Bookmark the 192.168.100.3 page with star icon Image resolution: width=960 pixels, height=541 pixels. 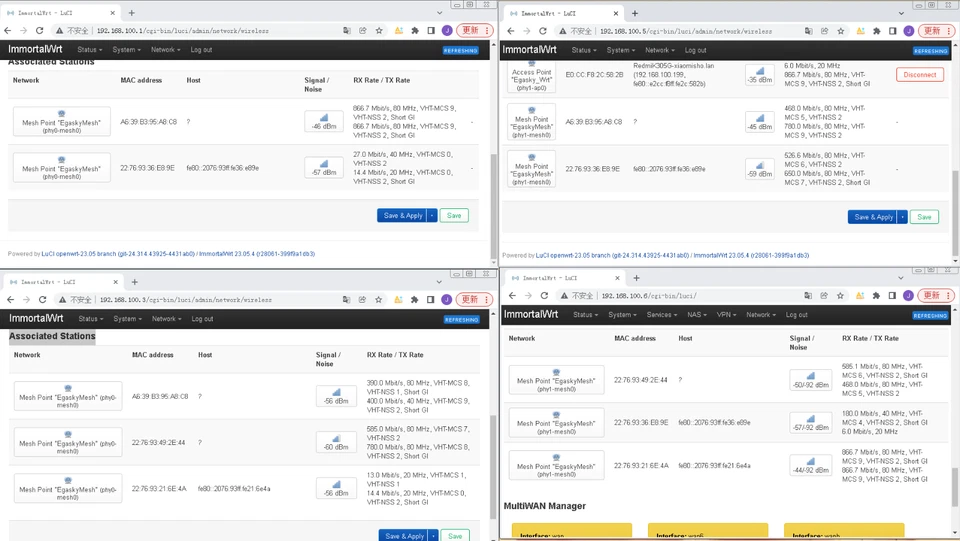378,300
